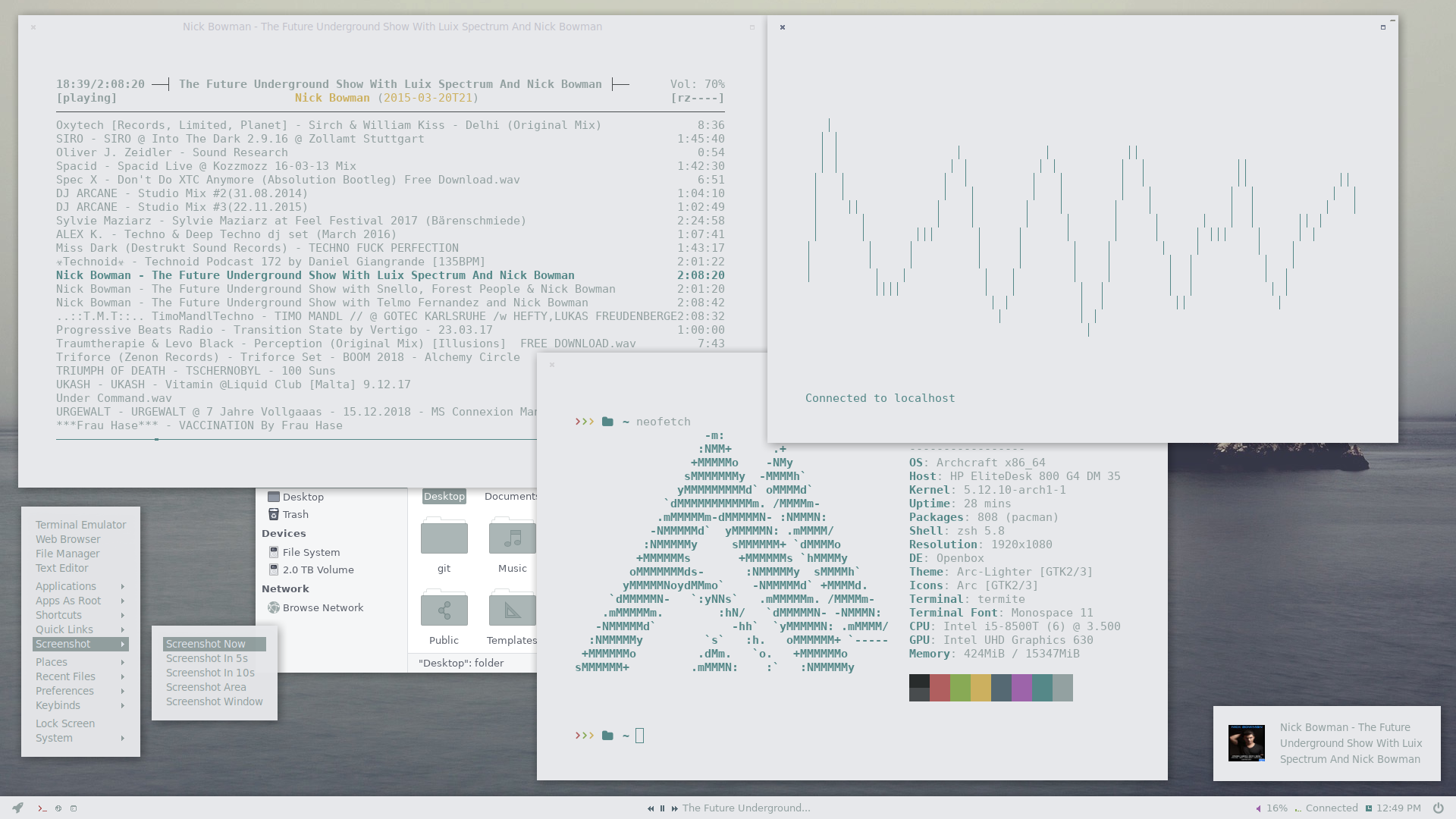The height and width of the screenshot is (819, 1456).
Task: Pause playback in the panel
Action: point(662,808)
